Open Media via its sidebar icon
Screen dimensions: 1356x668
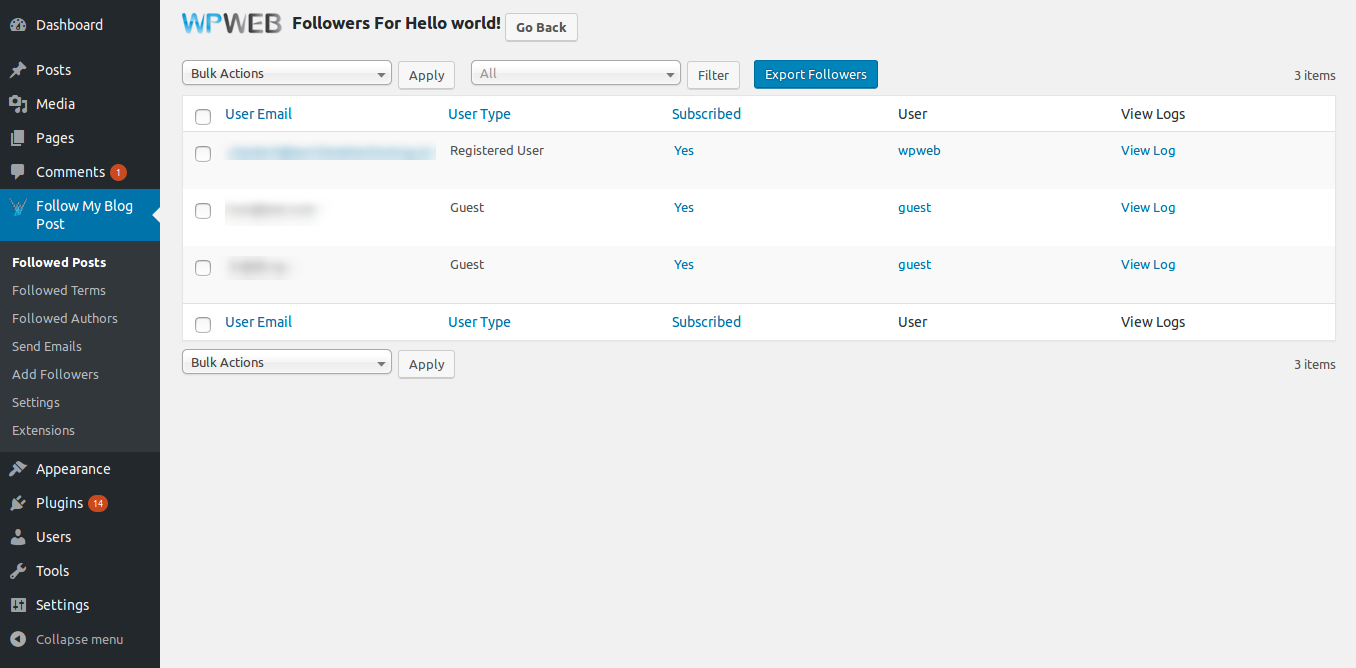(18, 104)
